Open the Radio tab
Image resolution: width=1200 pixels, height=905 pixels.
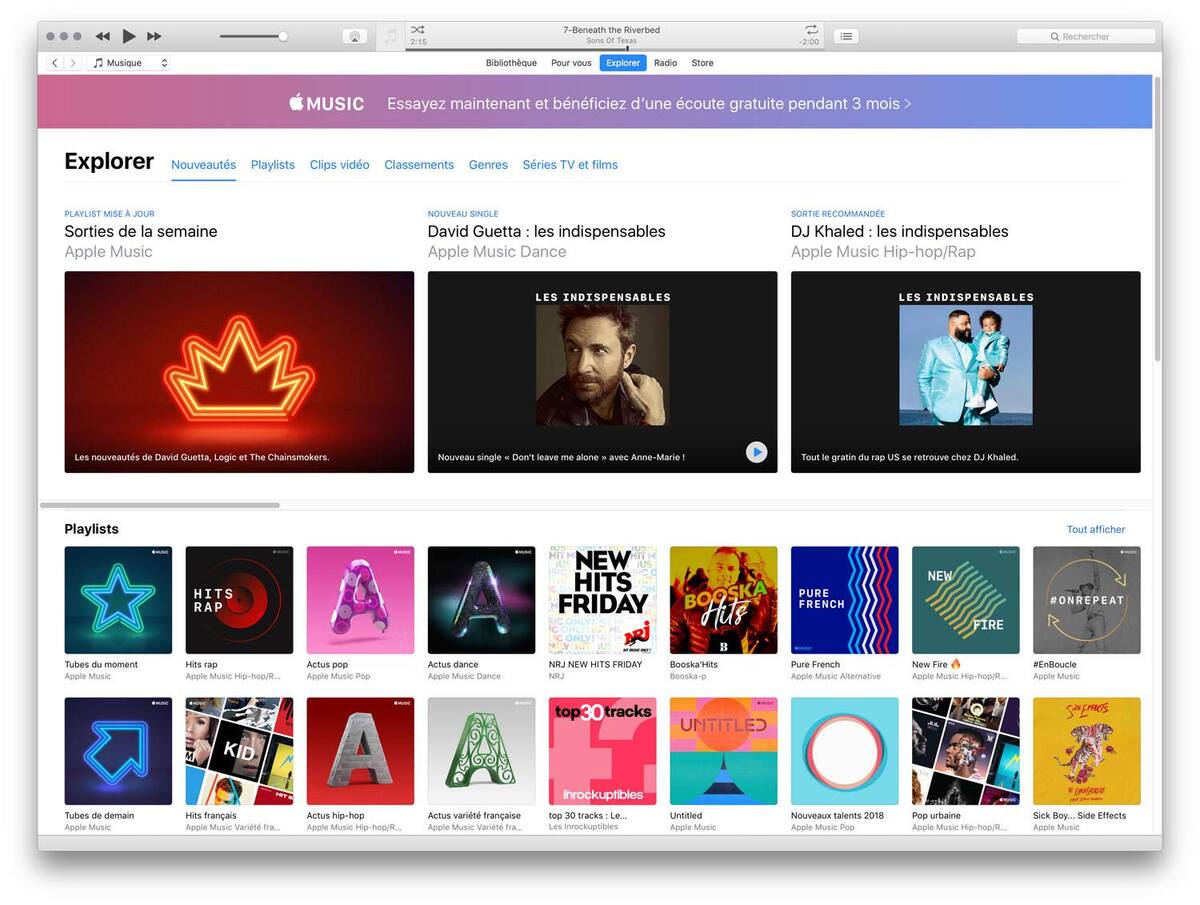coord(665,63)
